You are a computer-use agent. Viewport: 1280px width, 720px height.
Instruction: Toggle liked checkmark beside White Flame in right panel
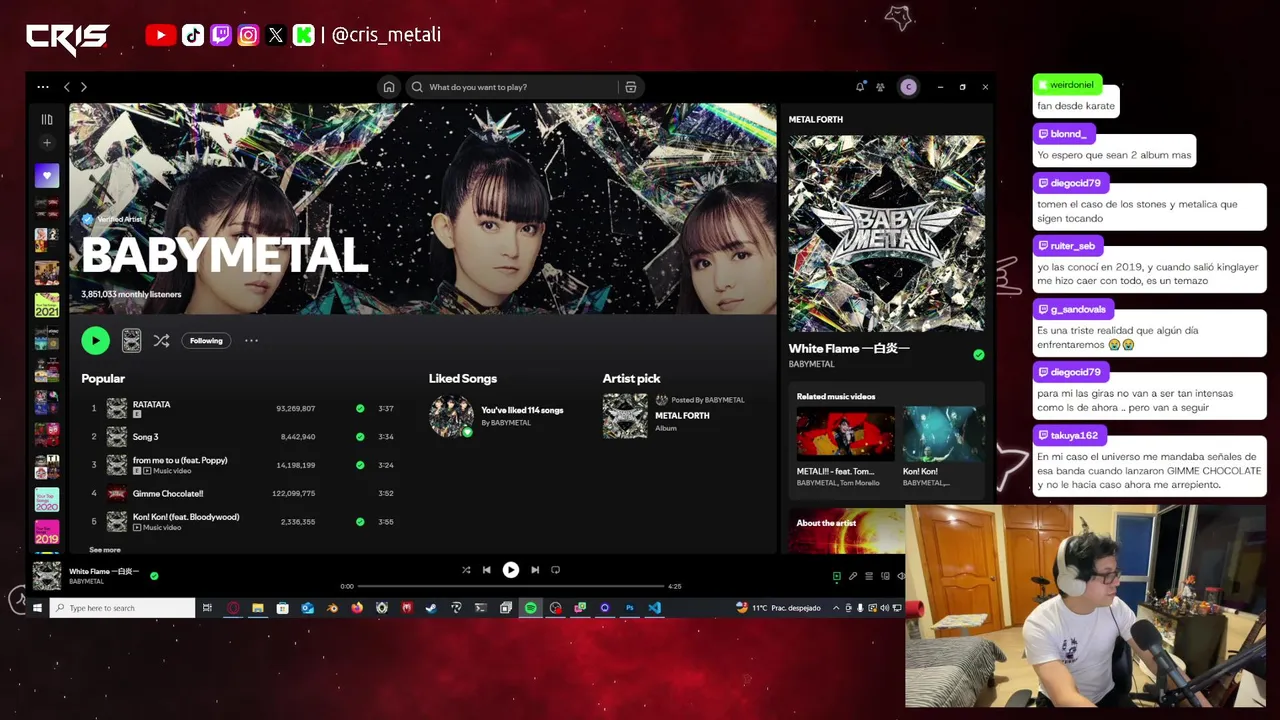(979, 355)
